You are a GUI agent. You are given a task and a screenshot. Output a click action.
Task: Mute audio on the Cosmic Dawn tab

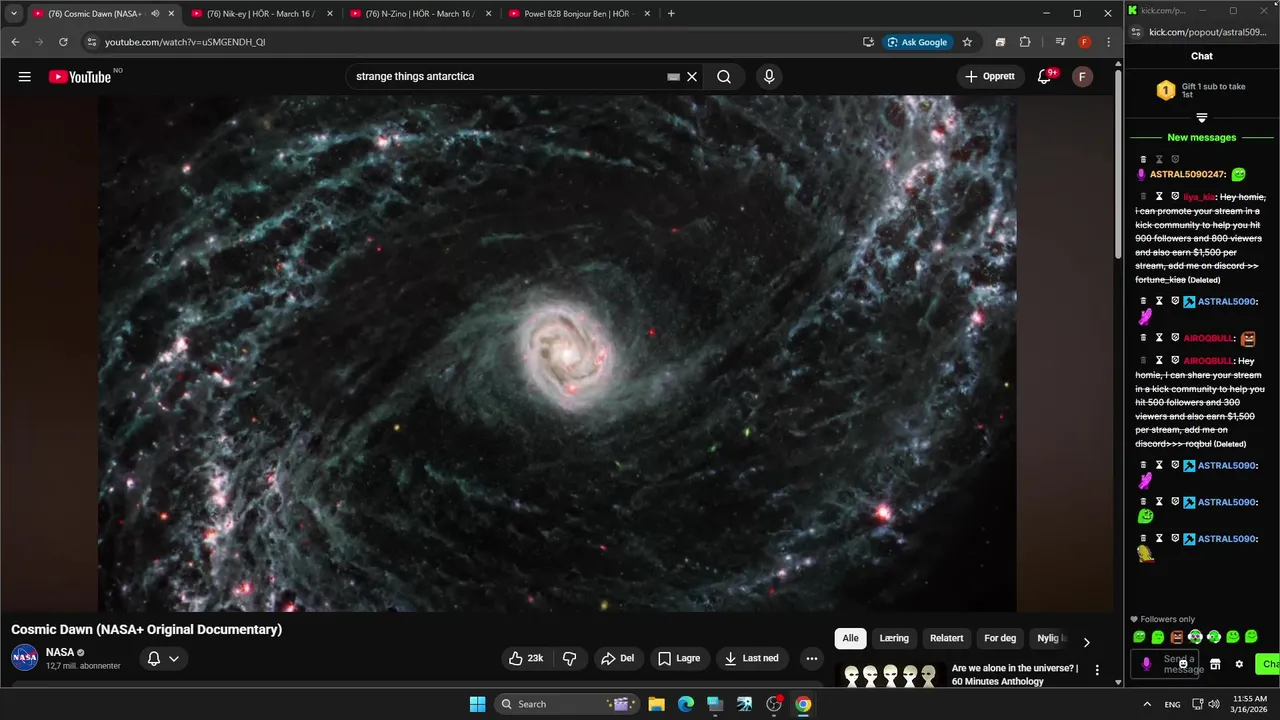click(155, 14)
